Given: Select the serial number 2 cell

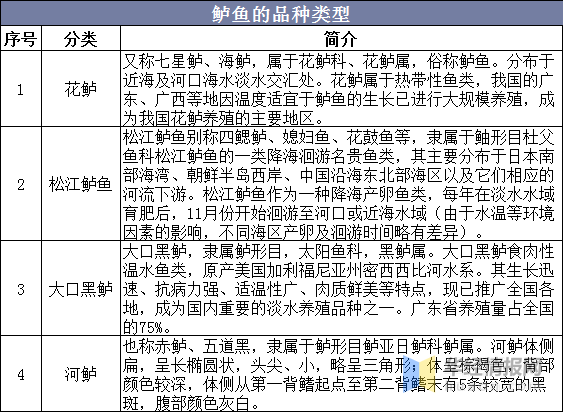Looking at the screenshot, I should [21, 184].
